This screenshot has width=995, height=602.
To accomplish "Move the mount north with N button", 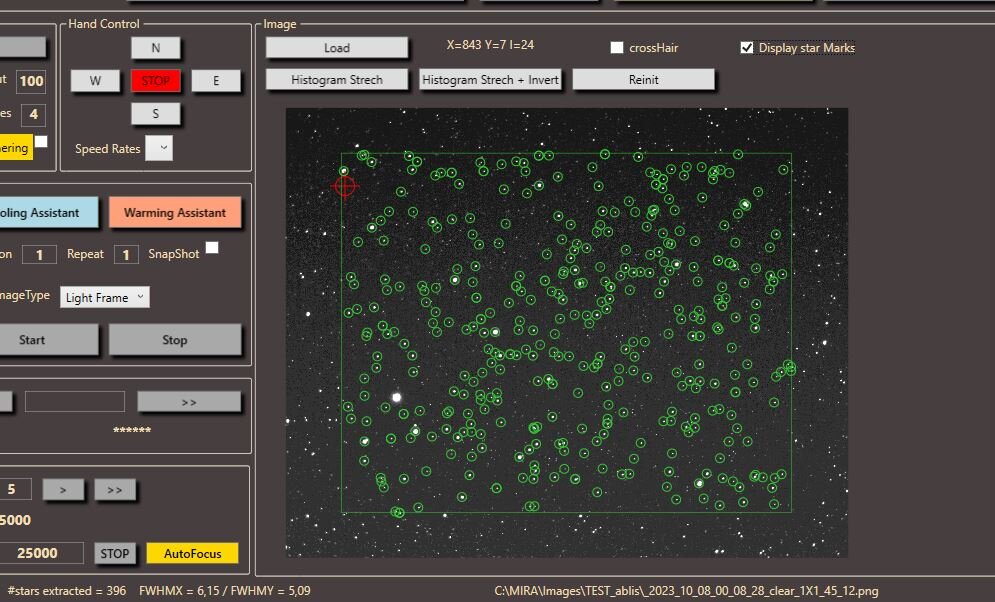I will (155, 48).
